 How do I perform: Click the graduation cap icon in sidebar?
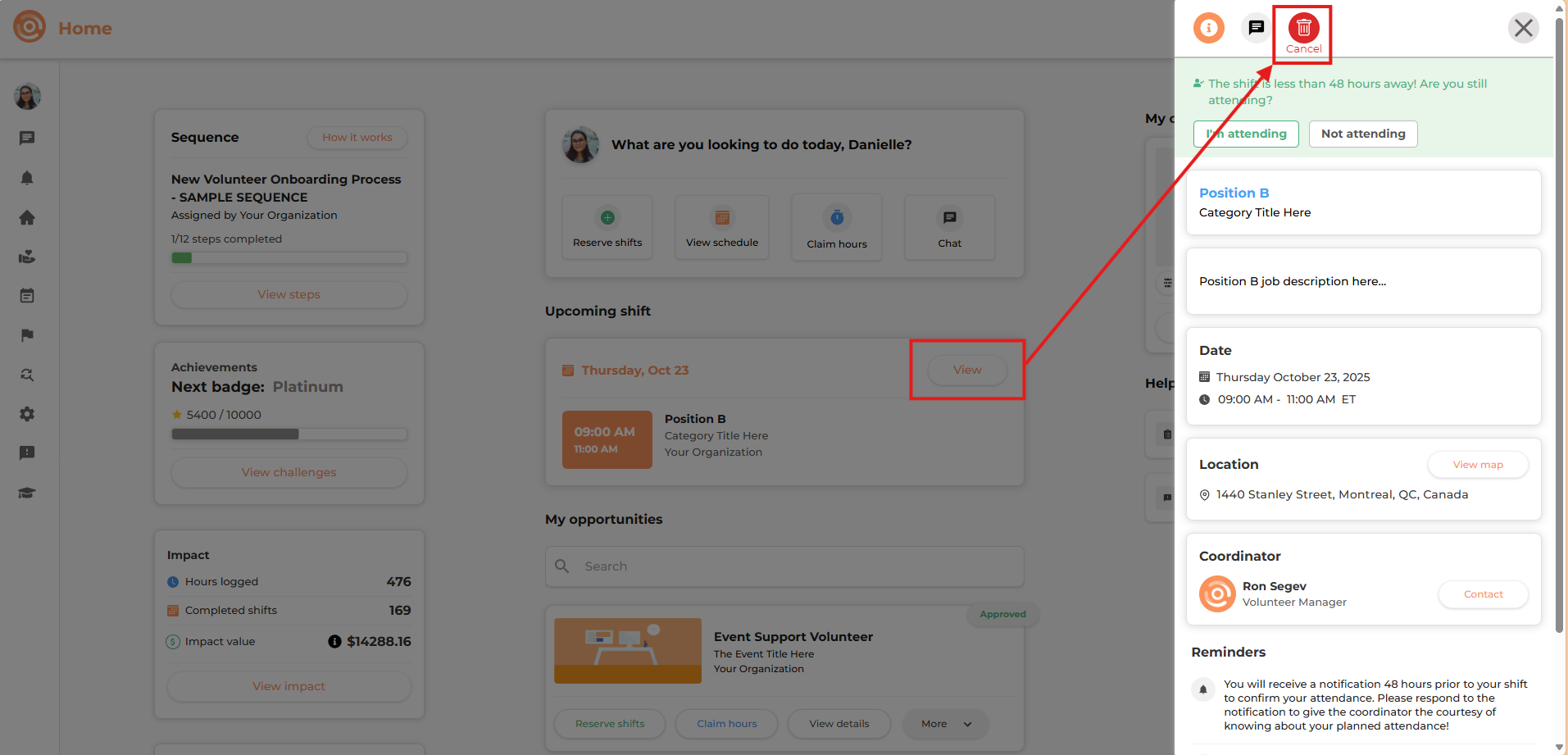click(x=27, y=493)
